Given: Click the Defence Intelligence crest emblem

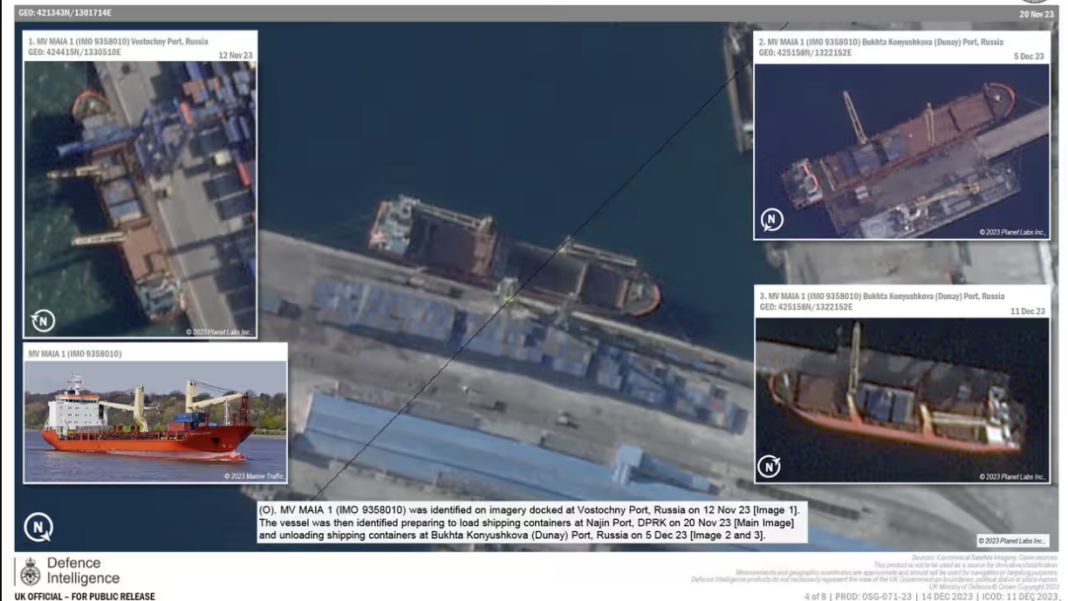Looking at the screenshot, I should [x=30, y=571].
